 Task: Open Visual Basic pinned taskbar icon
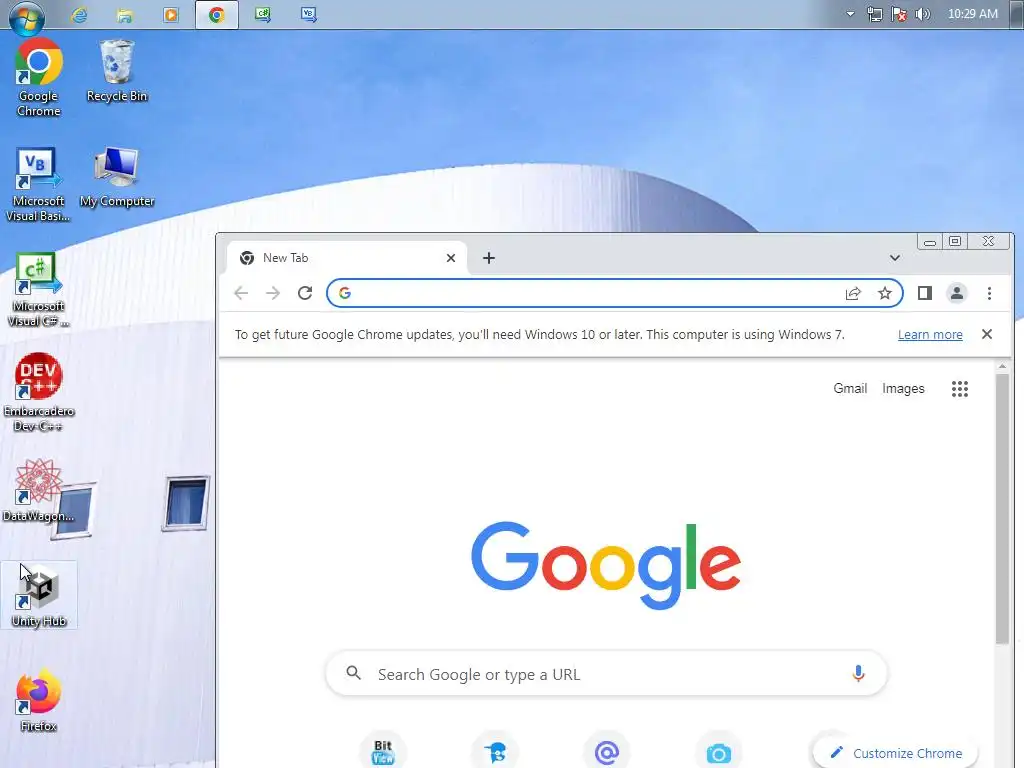308,14
